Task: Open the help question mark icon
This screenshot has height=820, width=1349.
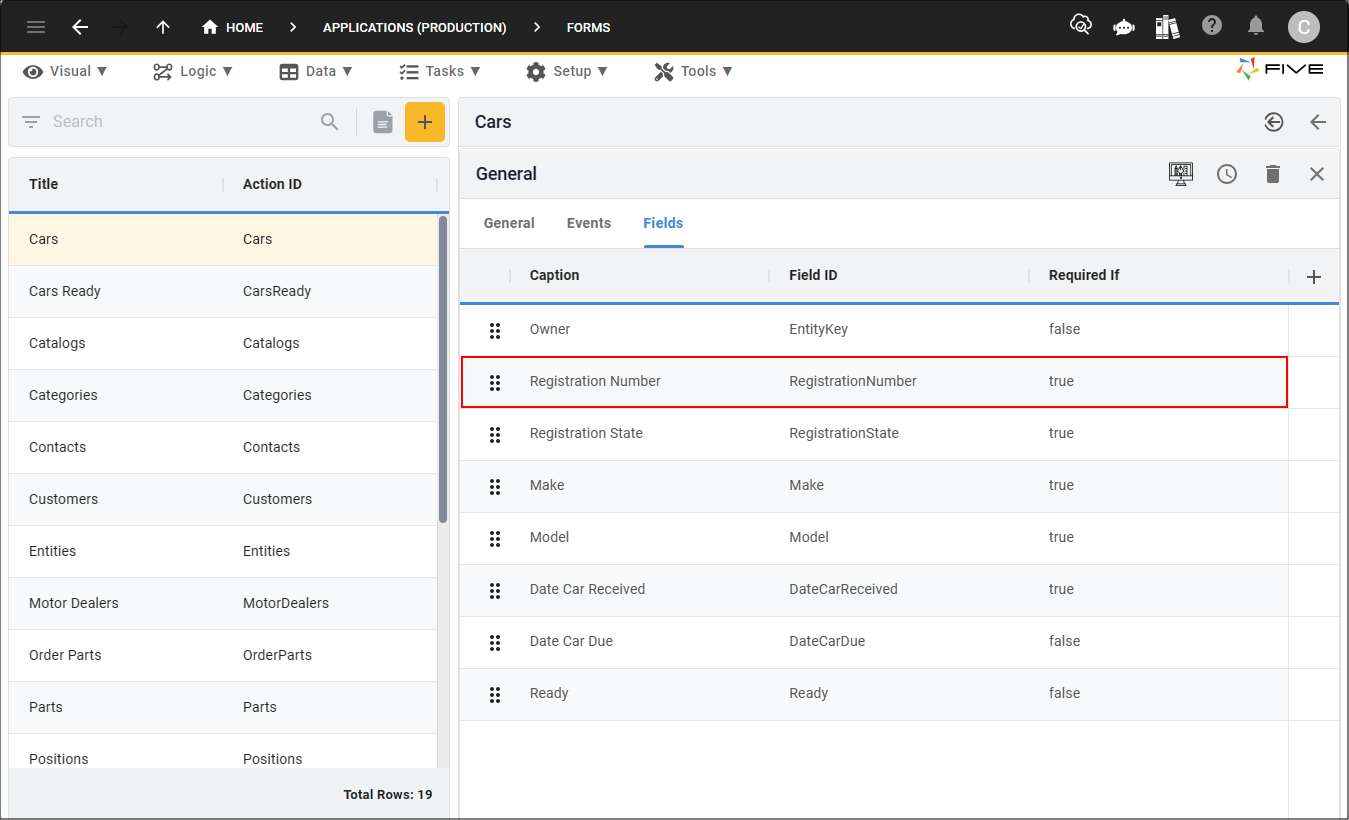Action: (1212, 26)
